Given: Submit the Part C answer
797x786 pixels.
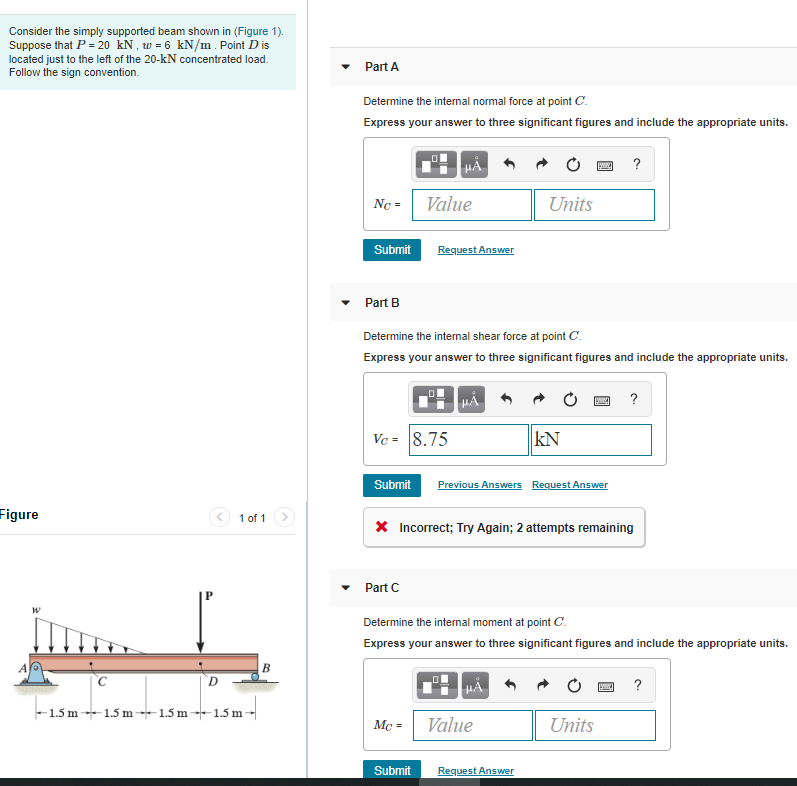Looking at the screenshot, I should [392, 770].
